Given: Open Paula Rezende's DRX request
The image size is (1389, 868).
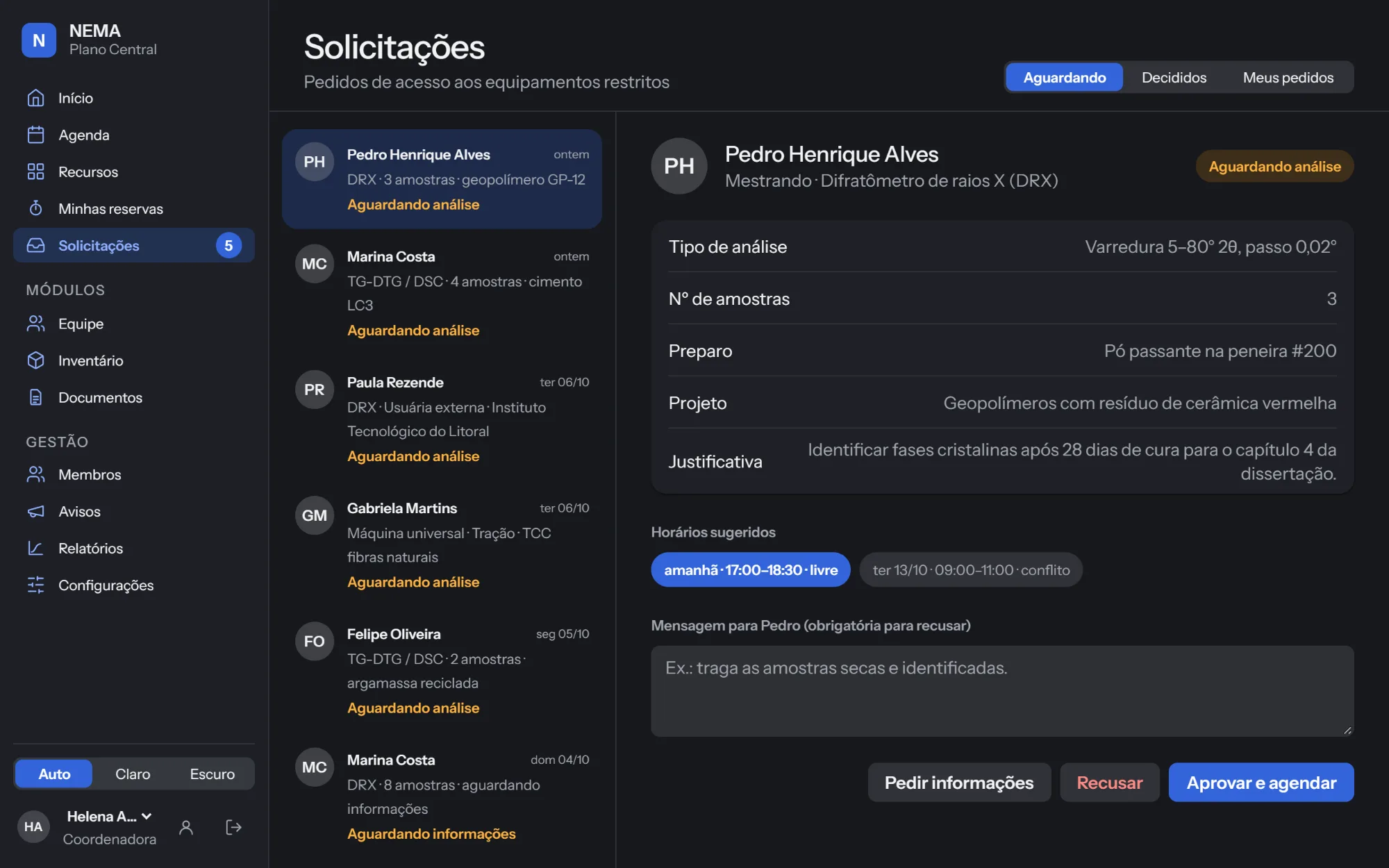Looking at the screenshot, I should 442,419.
